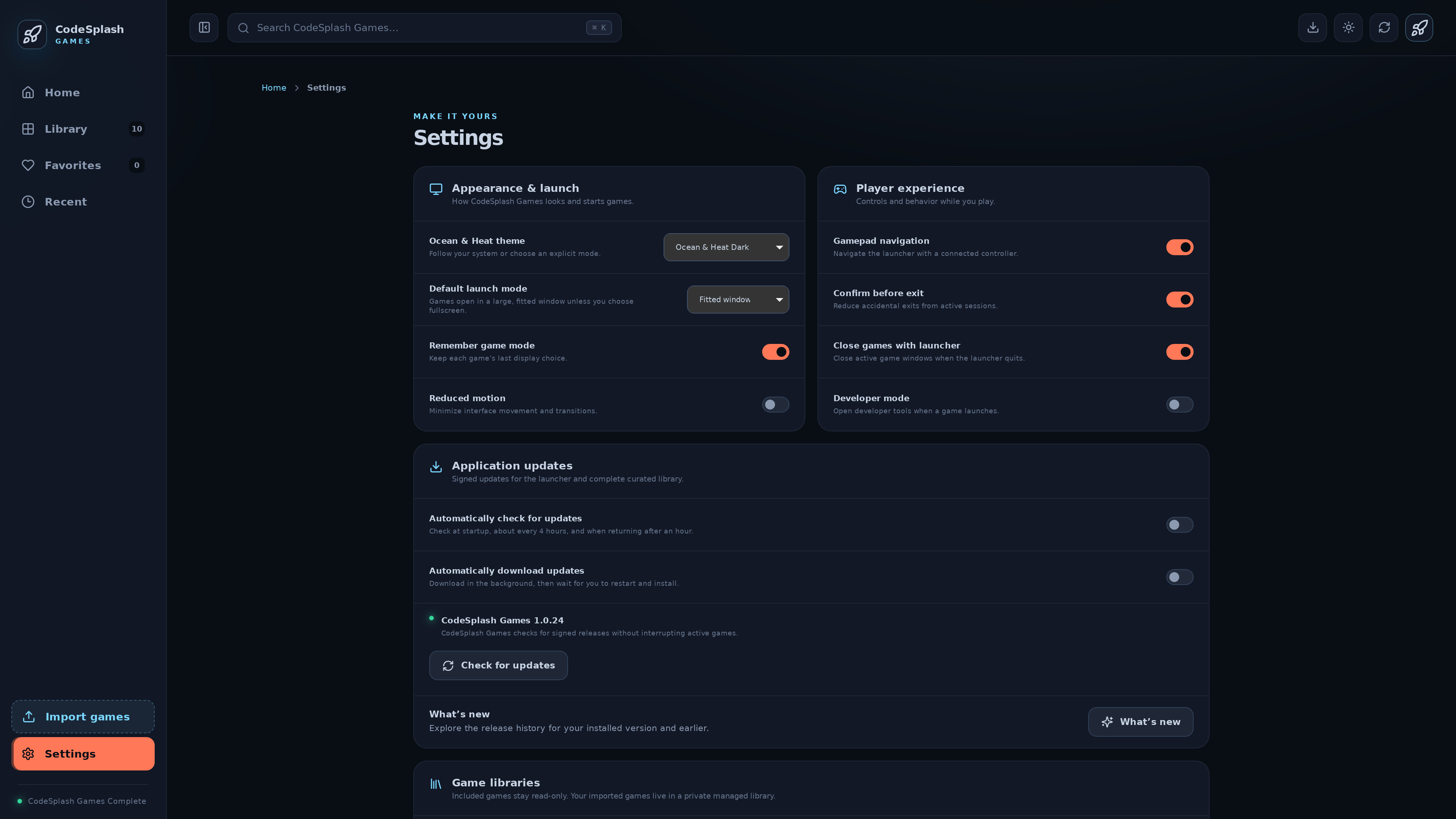Screen dimensions: 1456x819
Task: Click the Settings gear icon
Action: click(x=28, y=754)
